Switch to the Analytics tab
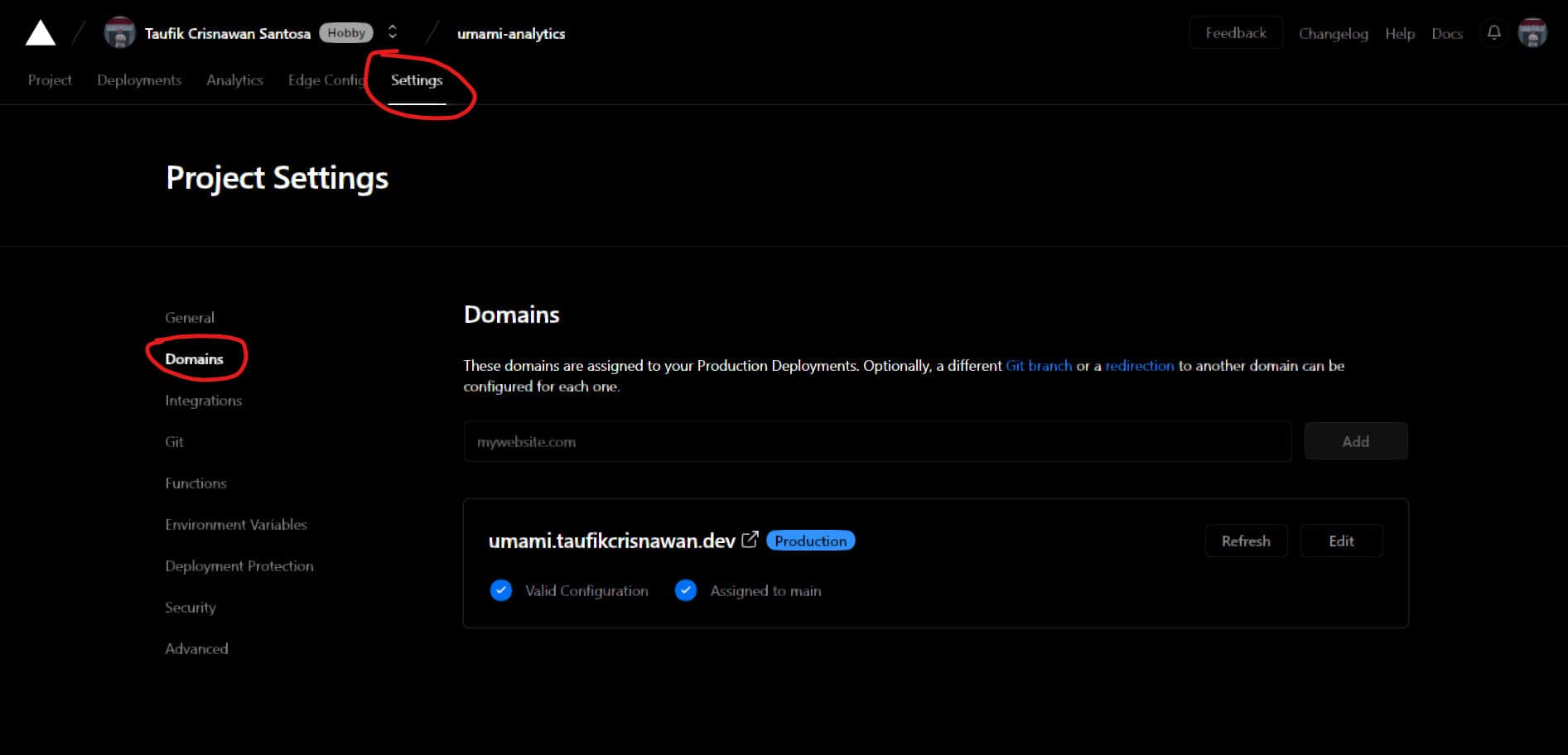The height and width of the screenshot is (755, 1568). click(234, 79)
